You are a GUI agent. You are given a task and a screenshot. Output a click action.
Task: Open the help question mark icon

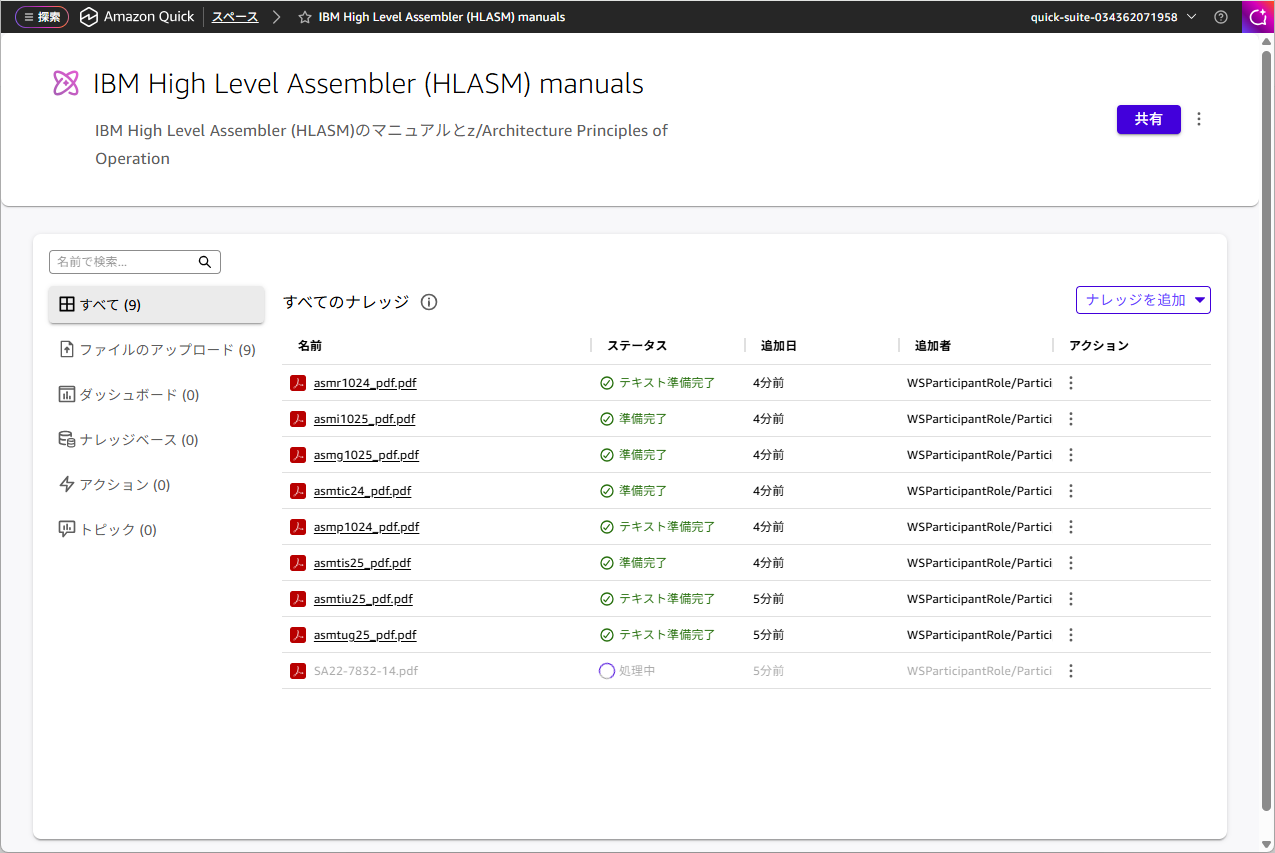[x=1221, y=17]
